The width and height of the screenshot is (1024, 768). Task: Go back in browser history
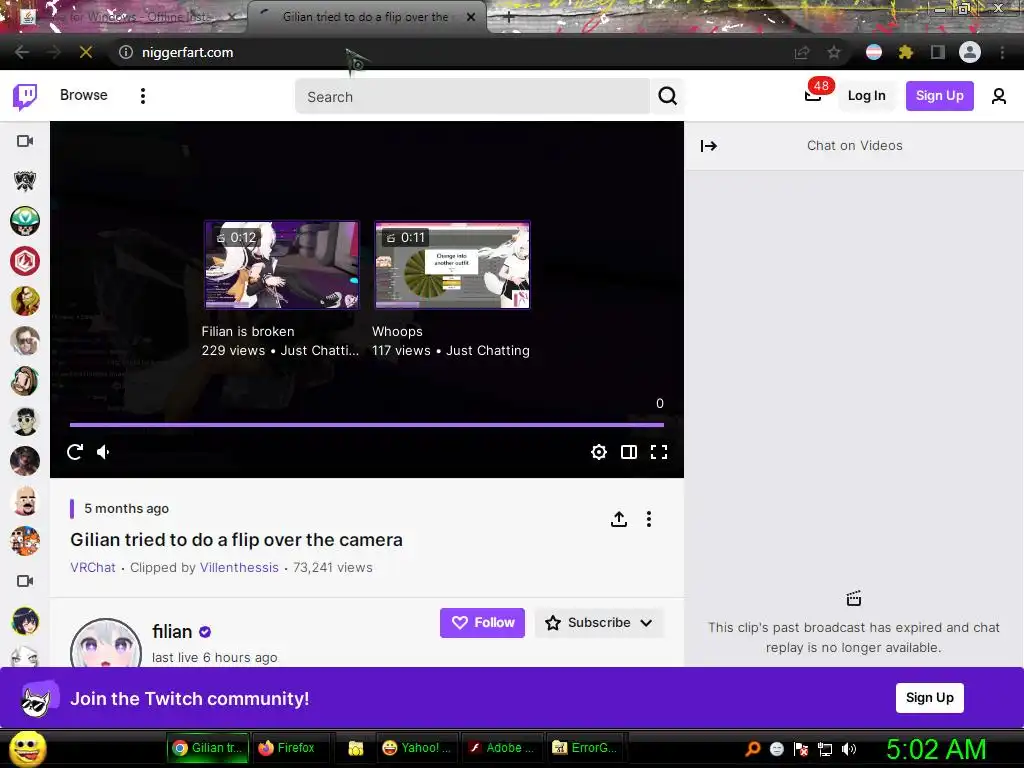22,52
